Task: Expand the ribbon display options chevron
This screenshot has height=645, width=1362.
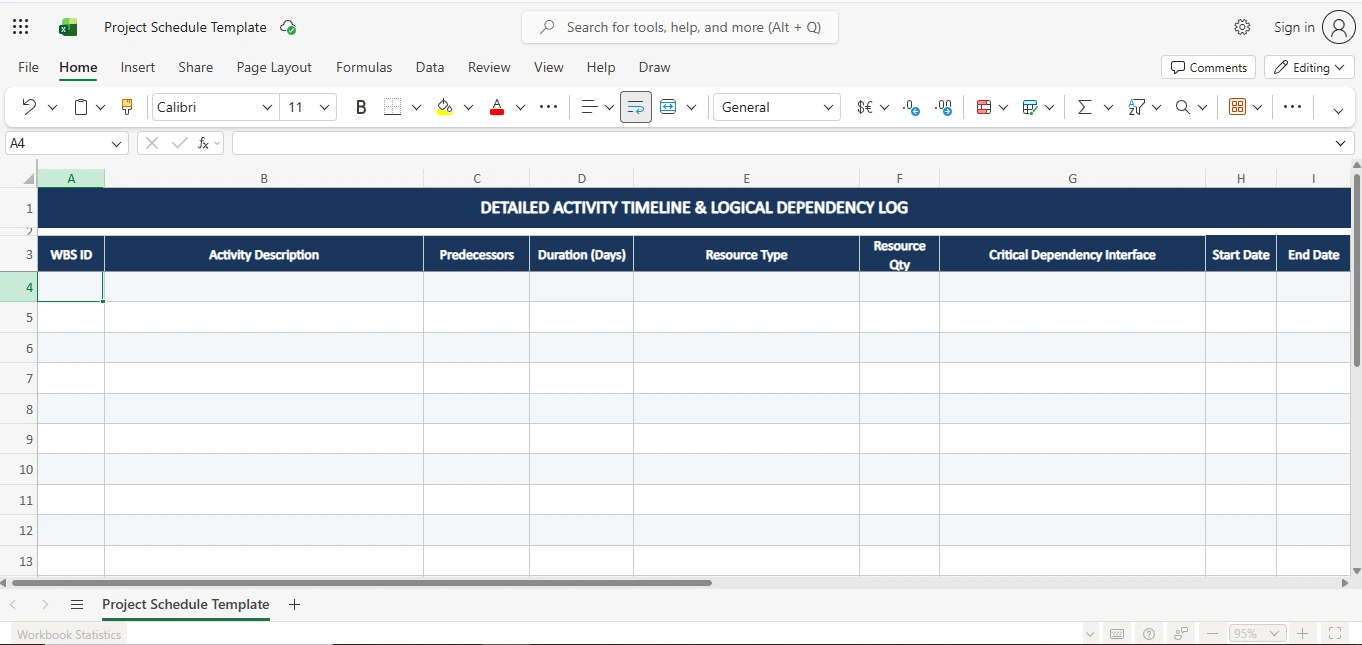Action: 1338,110
